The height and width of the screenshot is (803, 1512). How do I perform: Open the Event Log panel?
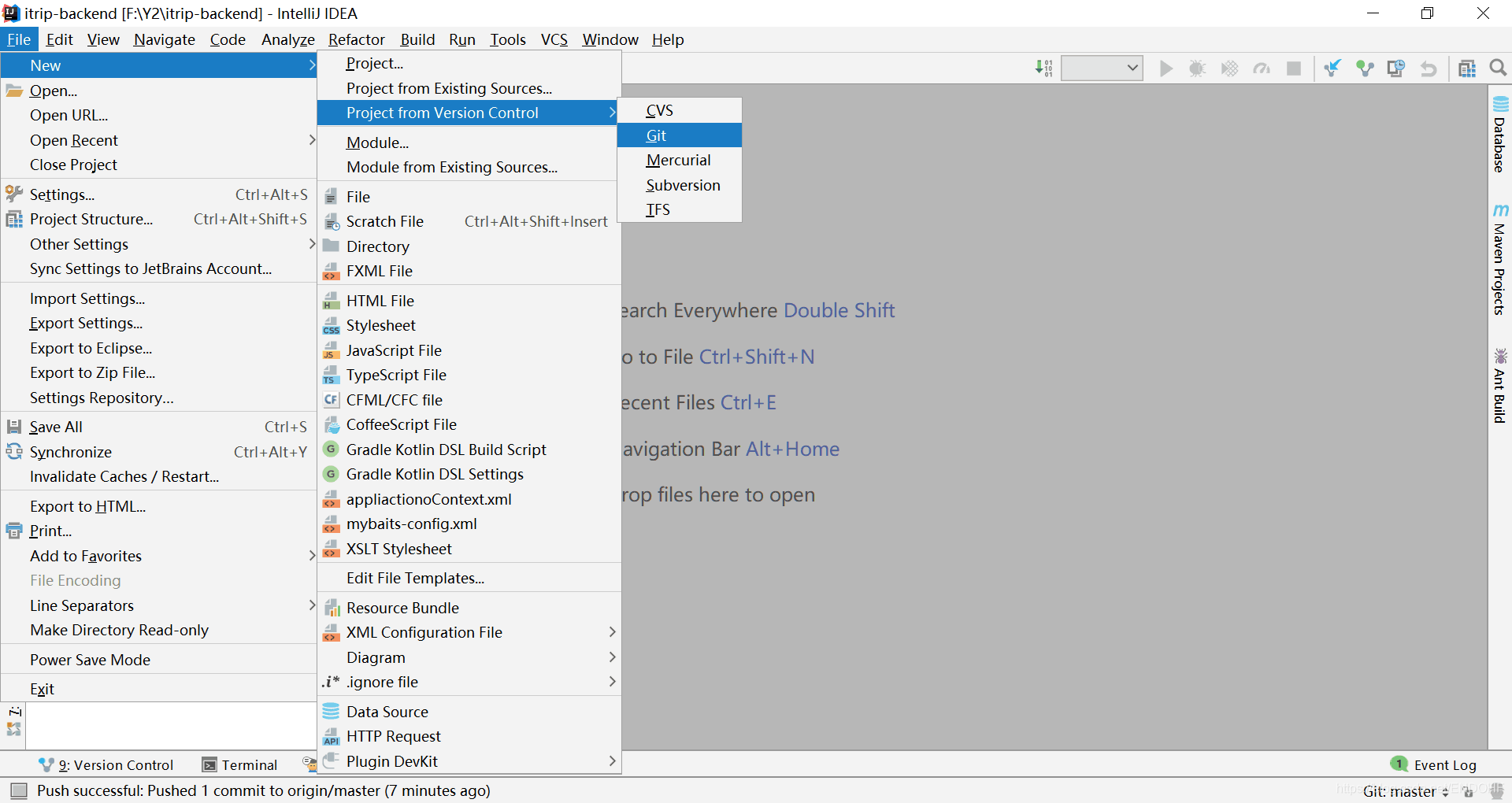point(1434,764)
